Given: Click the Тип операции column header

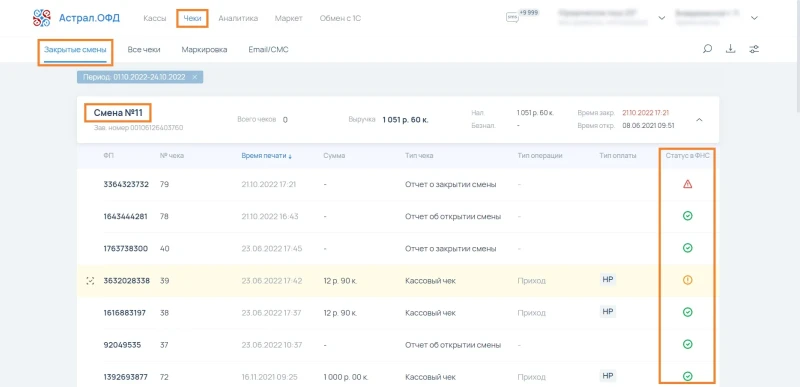Looking at the screenshot, I should click(540, 156).
